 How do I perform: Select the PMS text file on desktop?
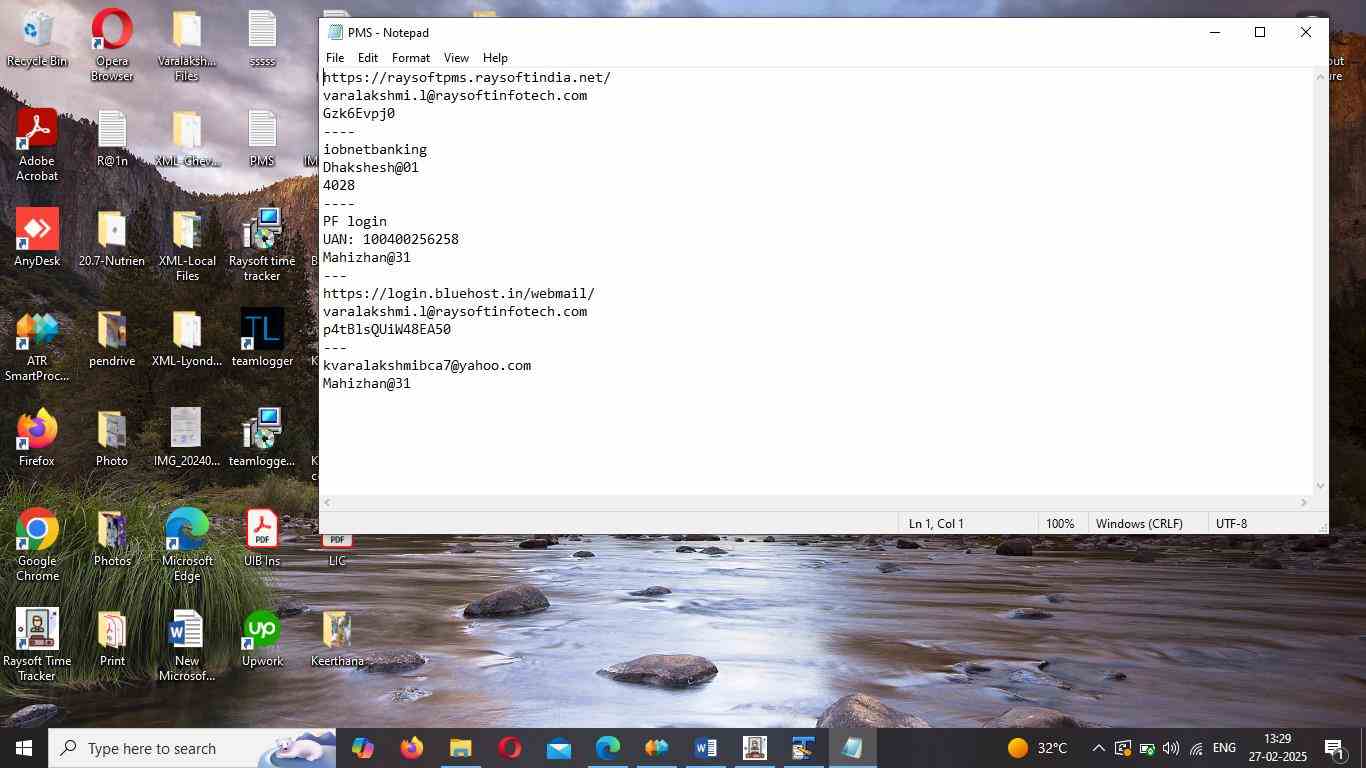(x=262, y=140)
